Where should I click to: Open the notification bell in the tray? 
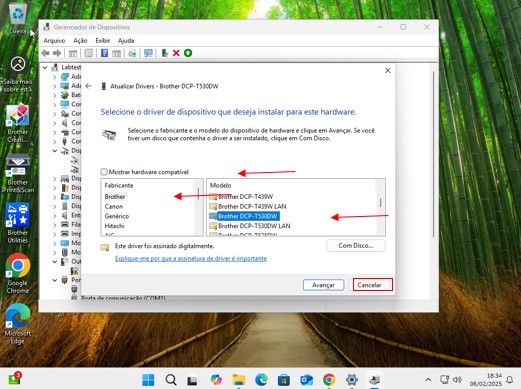510,380
